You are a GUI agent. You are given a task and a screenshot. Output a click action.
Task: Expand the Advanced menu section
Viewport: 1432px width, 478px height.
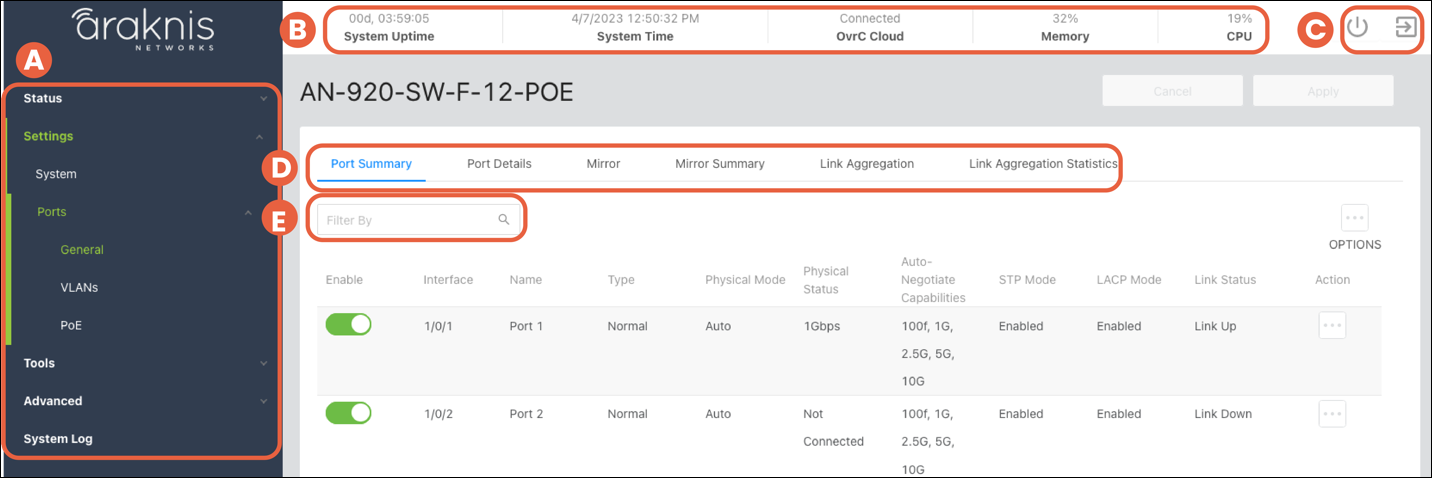tap(140, 401)
